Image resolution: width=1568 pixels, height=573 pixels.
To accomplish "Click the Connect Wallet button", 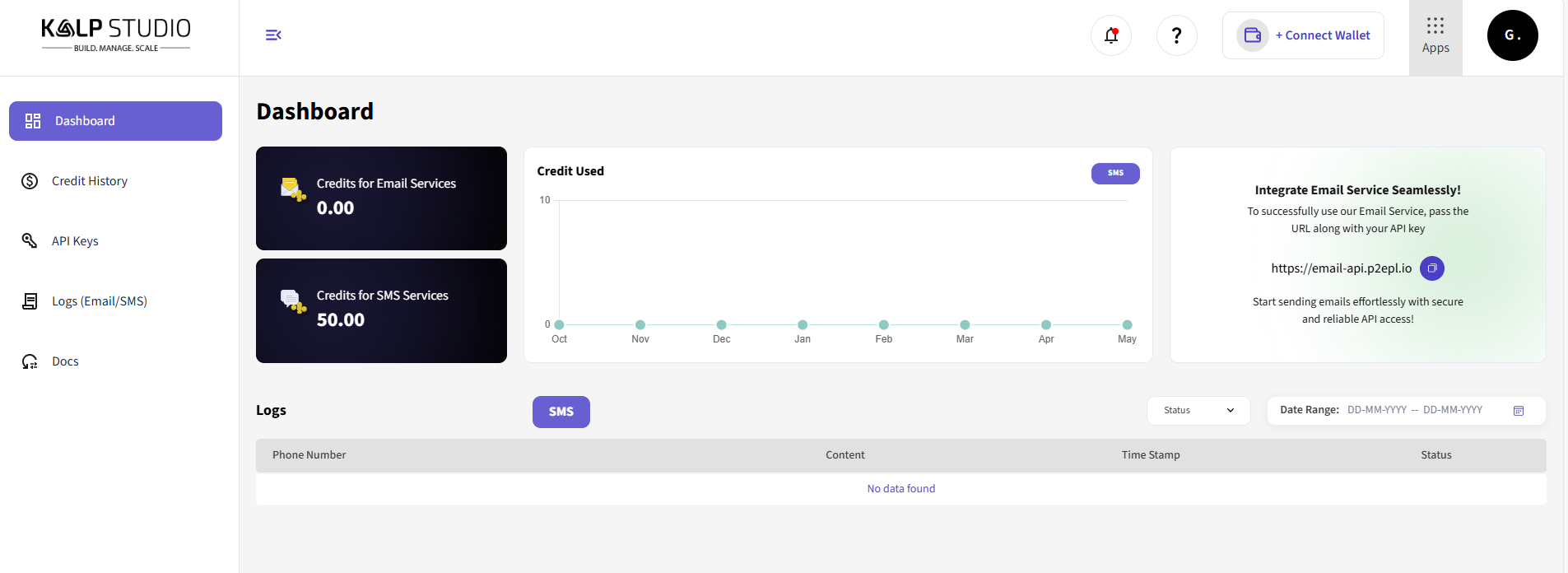I will tap(1303, 35).
